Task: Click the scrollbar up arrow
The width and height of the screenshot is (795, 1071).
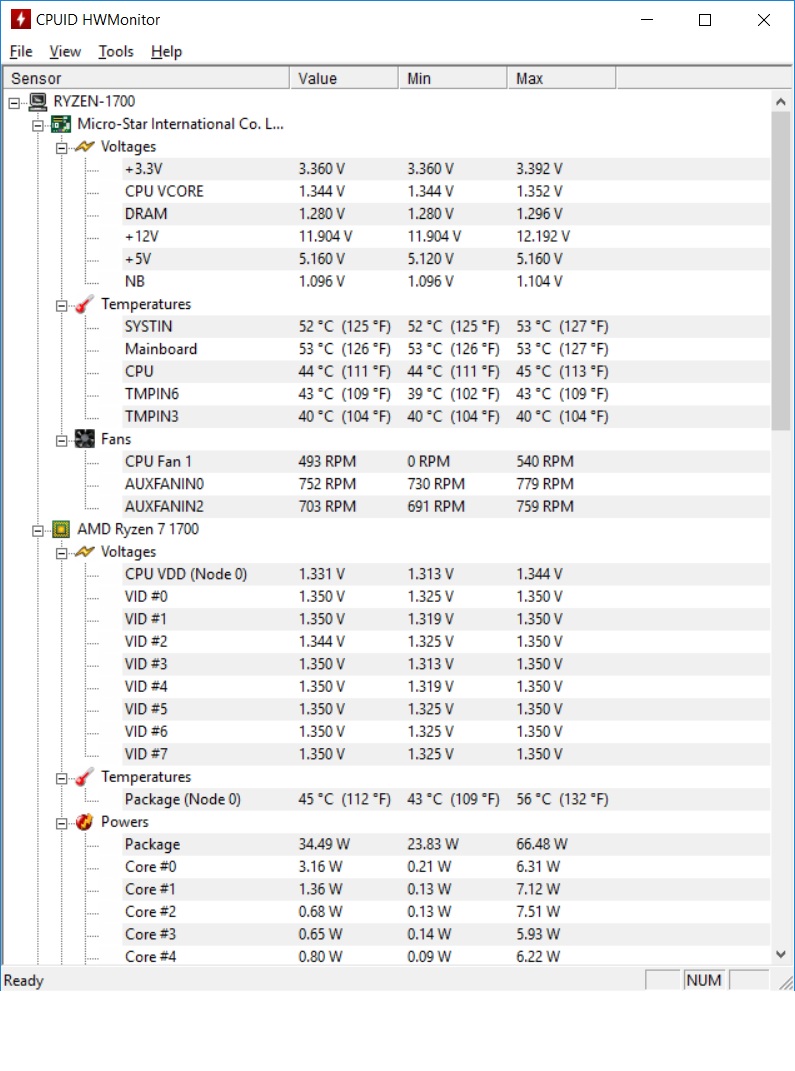Action: click(781, 102)
